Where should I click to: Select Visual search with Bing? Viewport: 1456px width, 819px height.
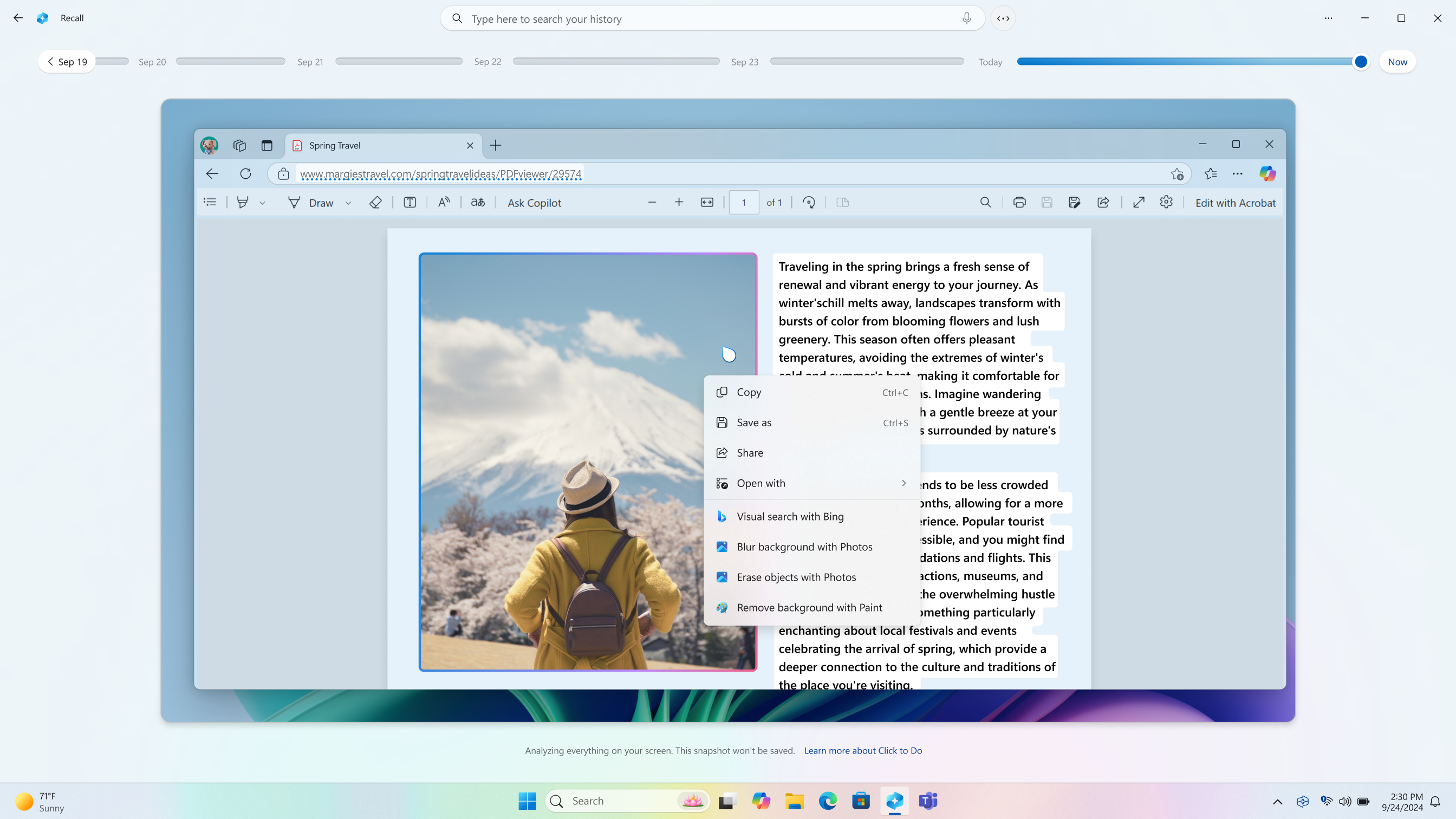click(x=791, y=516)
